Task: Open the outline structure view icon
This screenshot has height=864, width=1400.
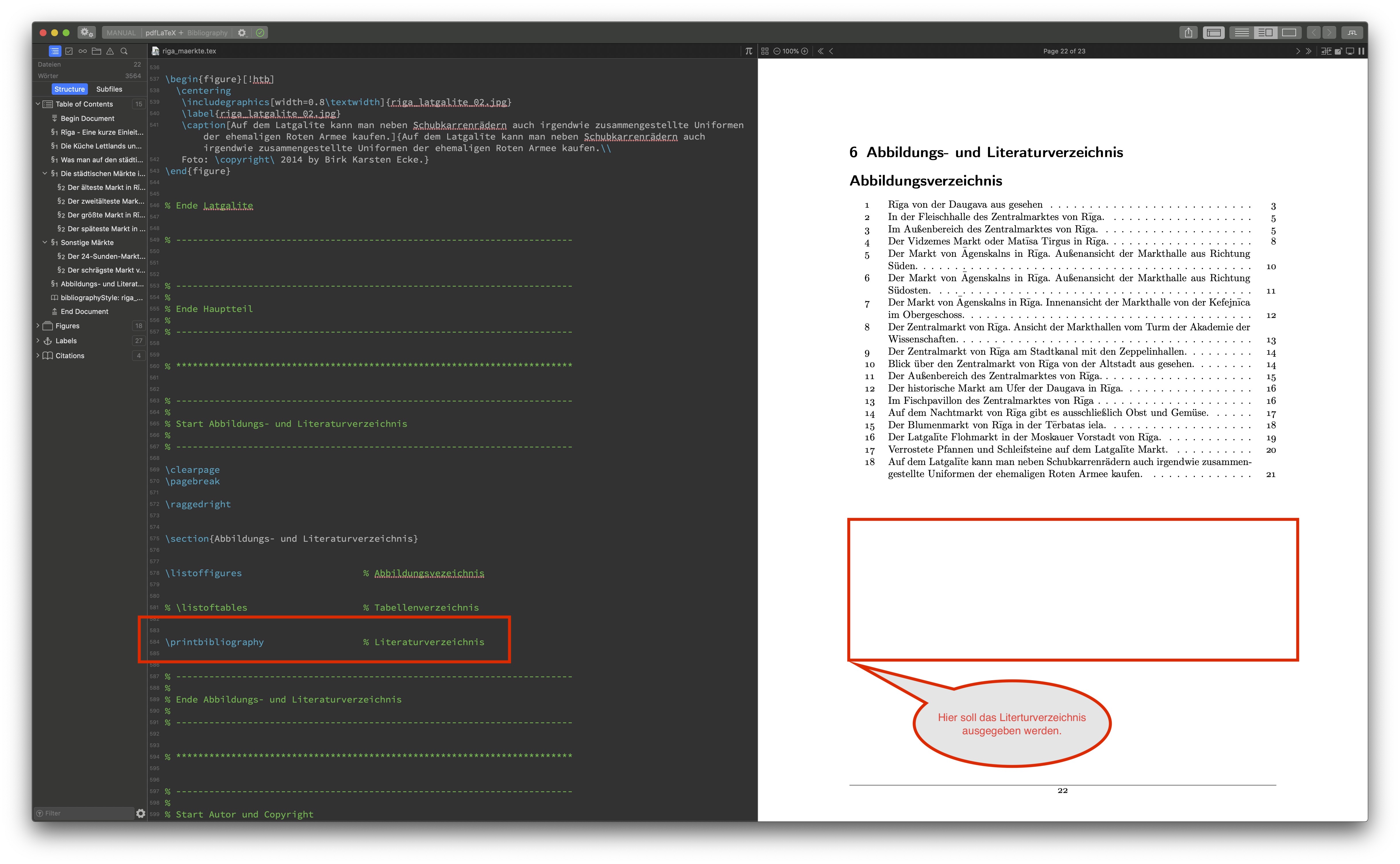Action: coord(55,51)
